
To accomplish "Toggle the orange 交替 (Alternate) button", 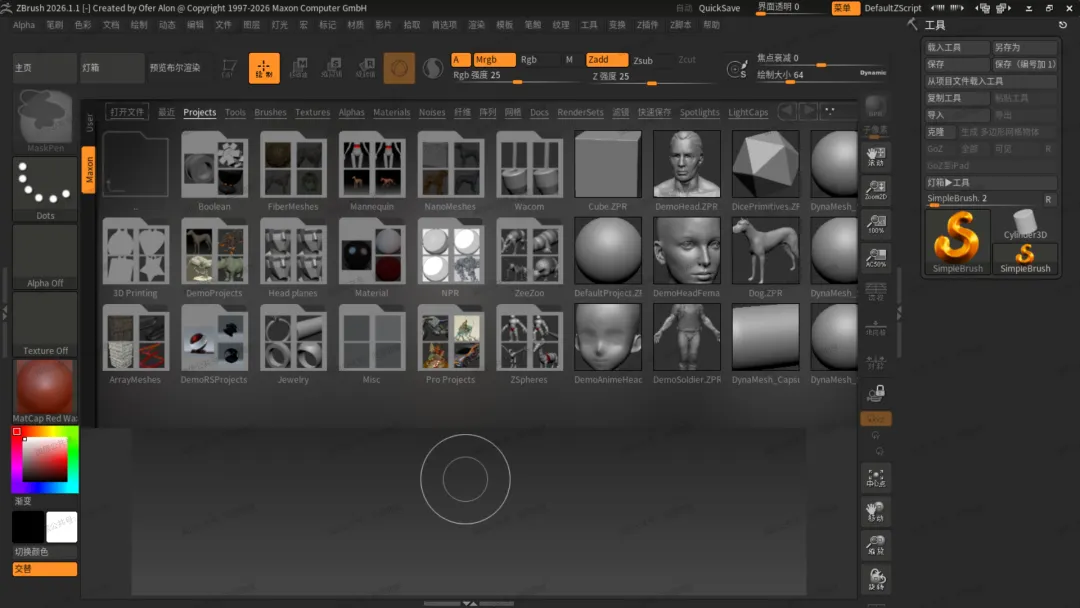I will tap(45, 569).
